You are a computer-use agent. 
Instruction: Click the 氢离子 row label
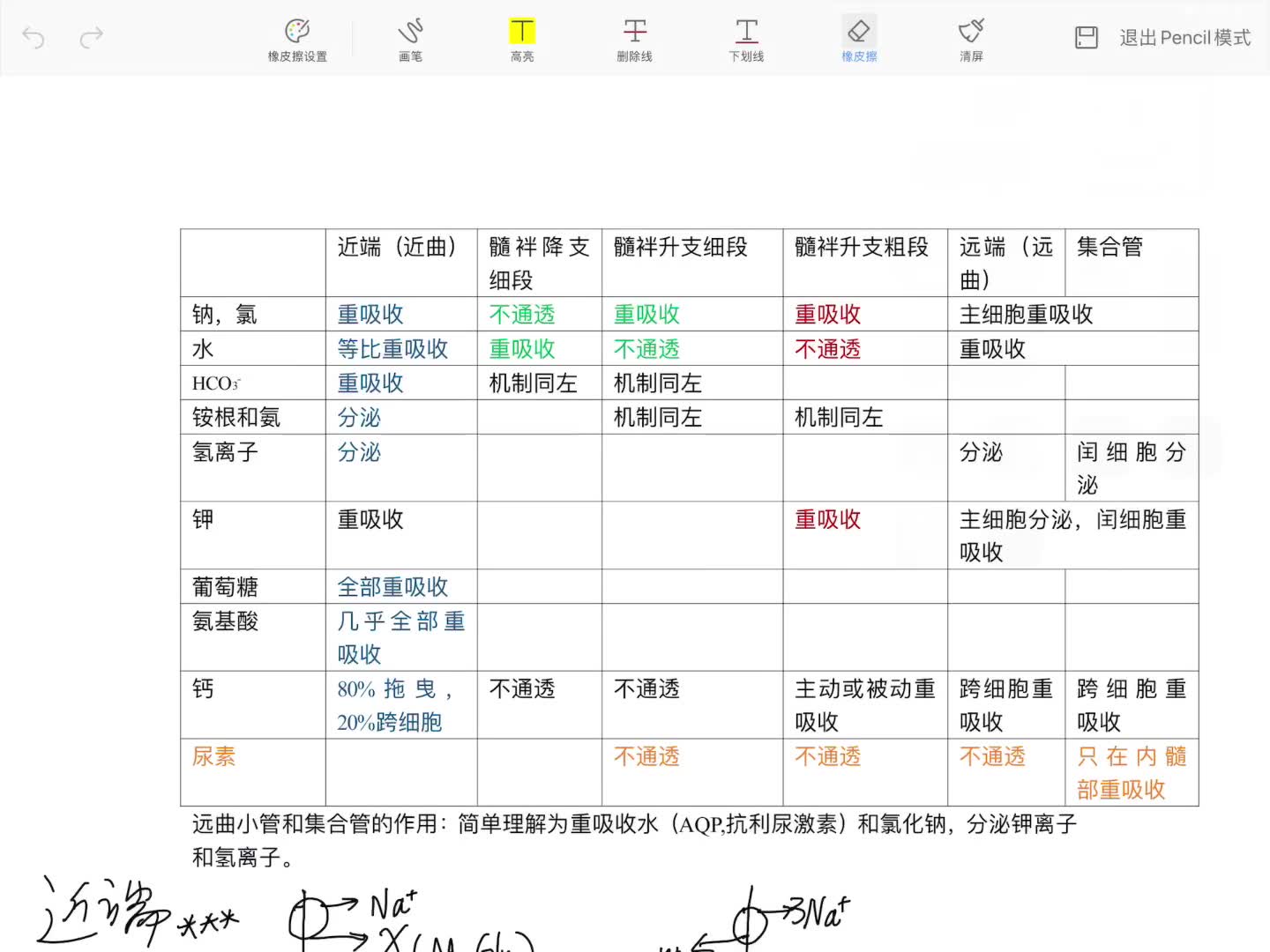click(225, 452)
